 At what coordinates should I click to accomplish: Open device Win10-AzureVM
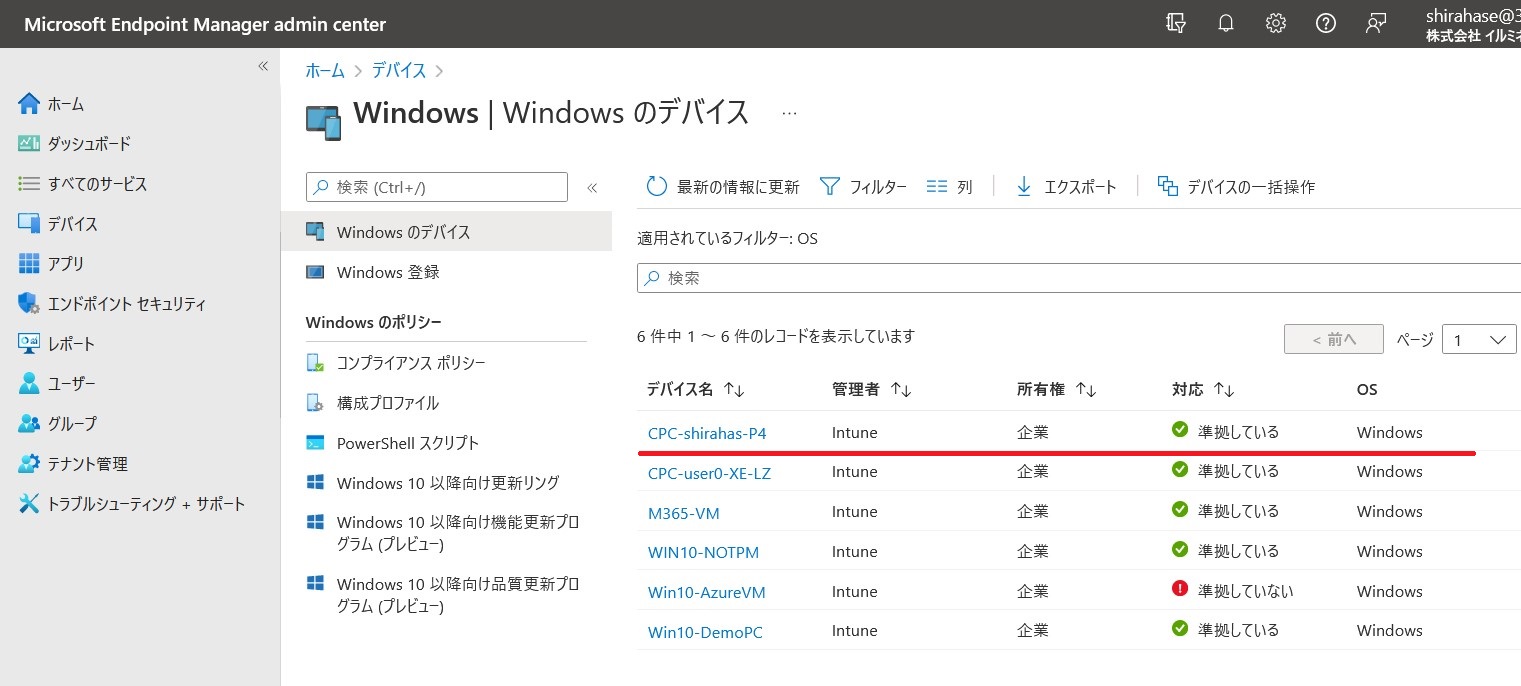pos(707,592)
